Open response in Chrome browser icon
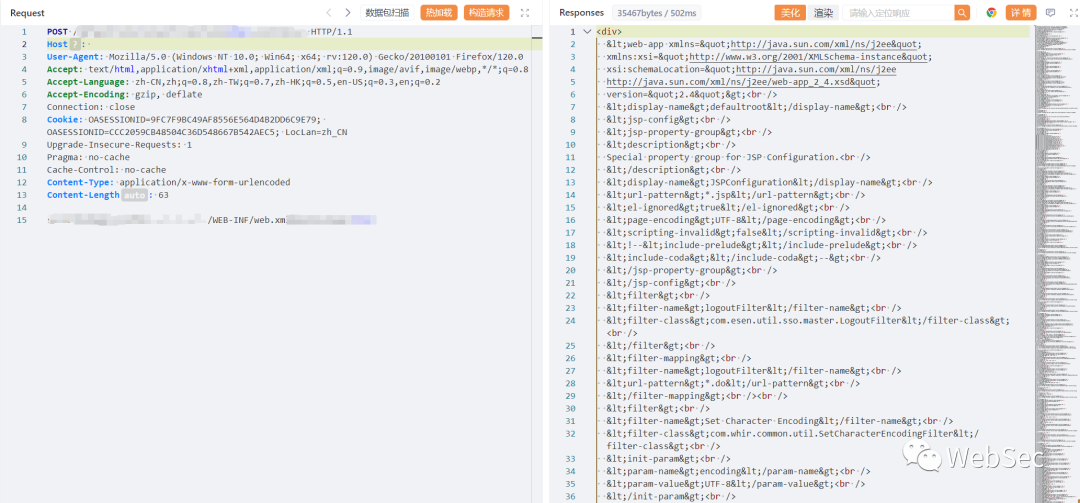1080x503 pixels. (991, 13)
